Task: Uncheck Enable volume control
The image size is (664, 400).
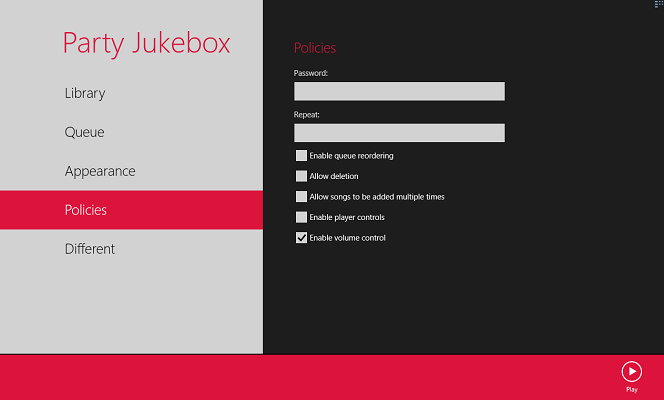Action: pyautogui.click(x=301, y=237)
